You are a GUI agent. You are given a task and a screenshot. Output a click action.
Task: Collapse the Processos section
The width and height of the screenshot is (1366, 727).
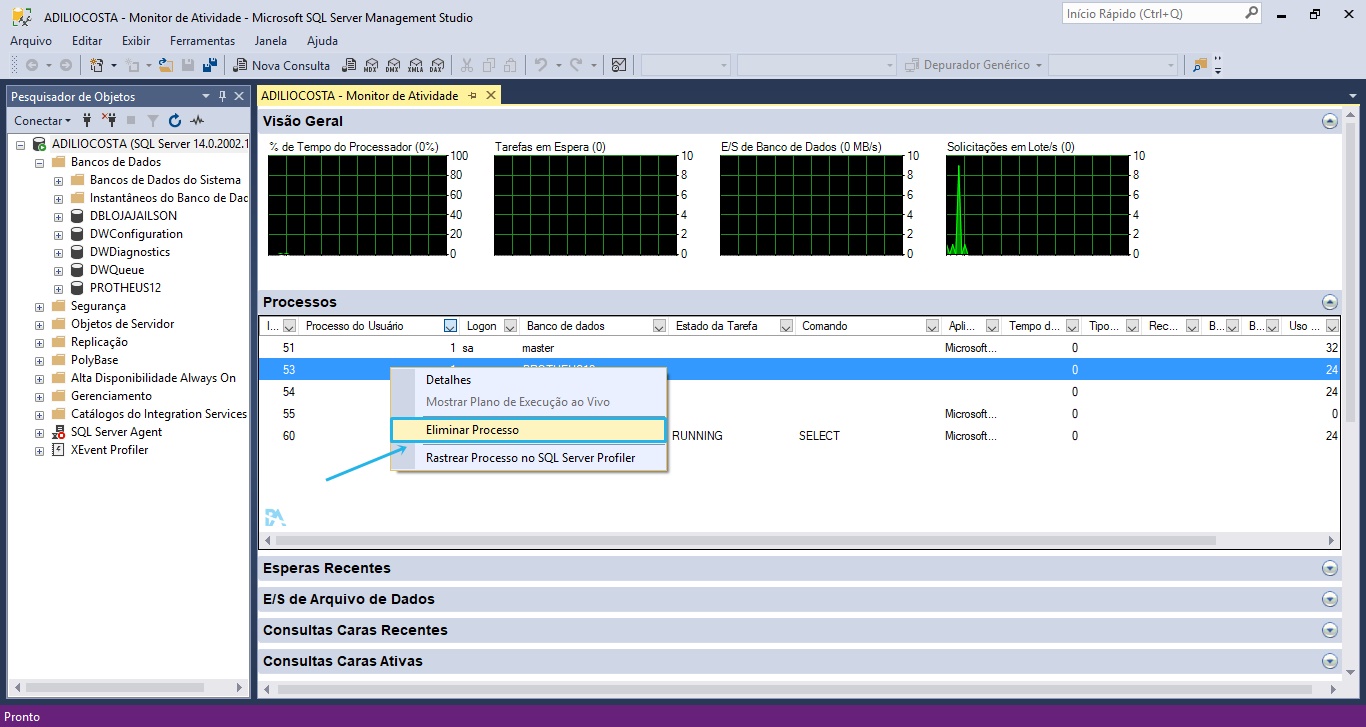1329,302
